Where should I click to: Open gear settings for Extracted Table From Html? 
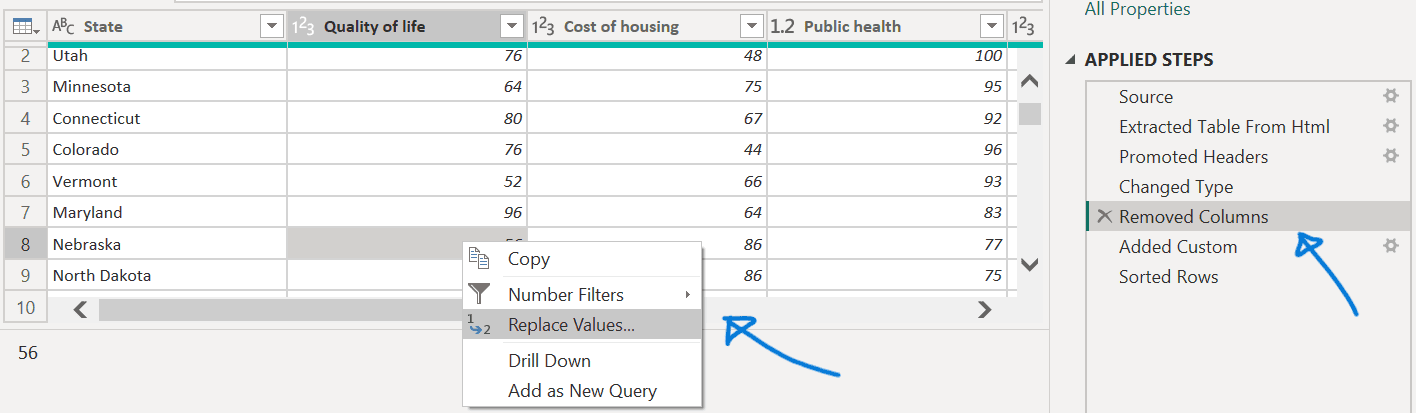[x=1389, y=127]
